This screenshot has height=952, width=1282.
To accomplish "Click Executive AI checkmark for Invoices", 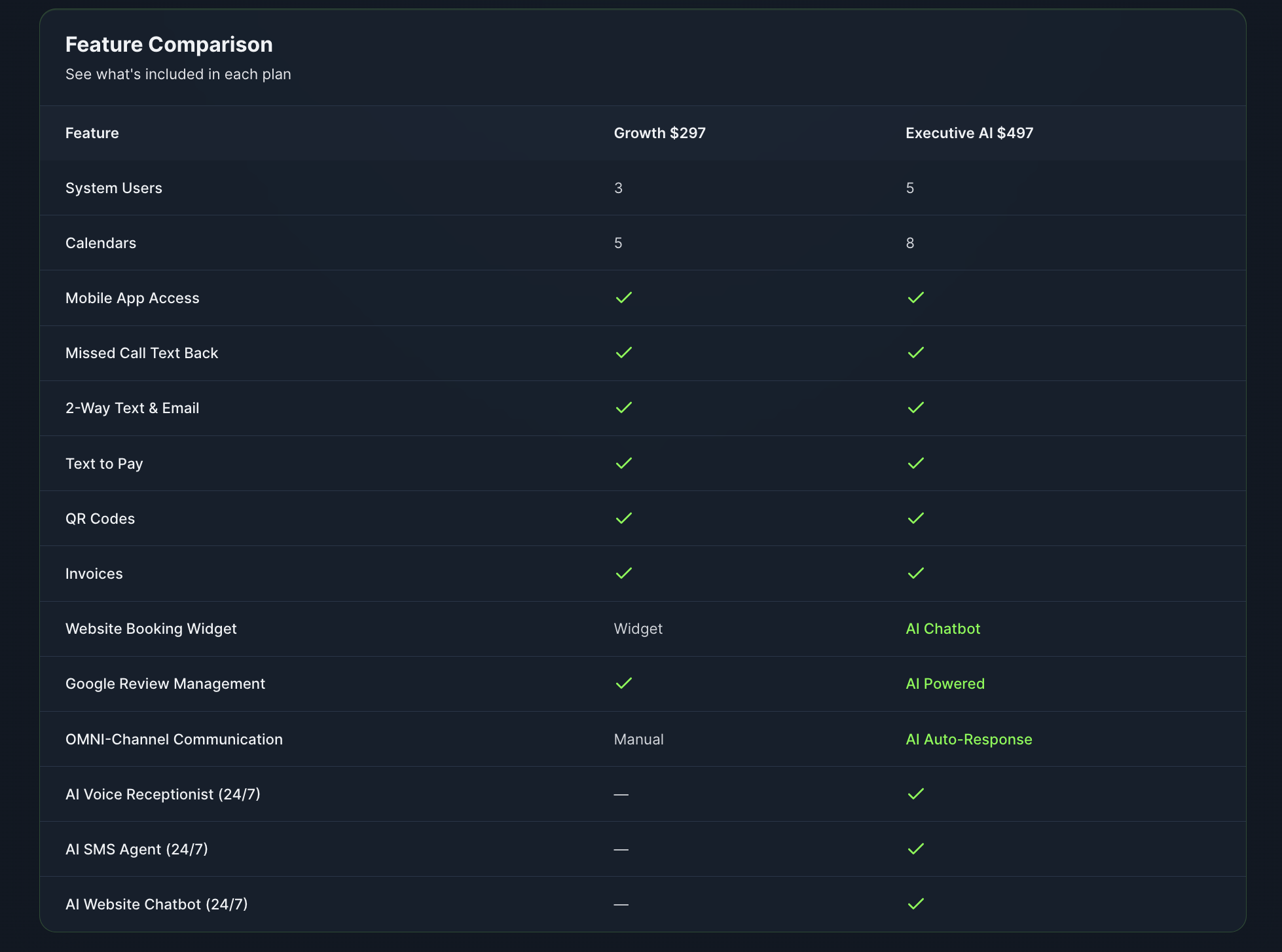I will click(915, 574).
